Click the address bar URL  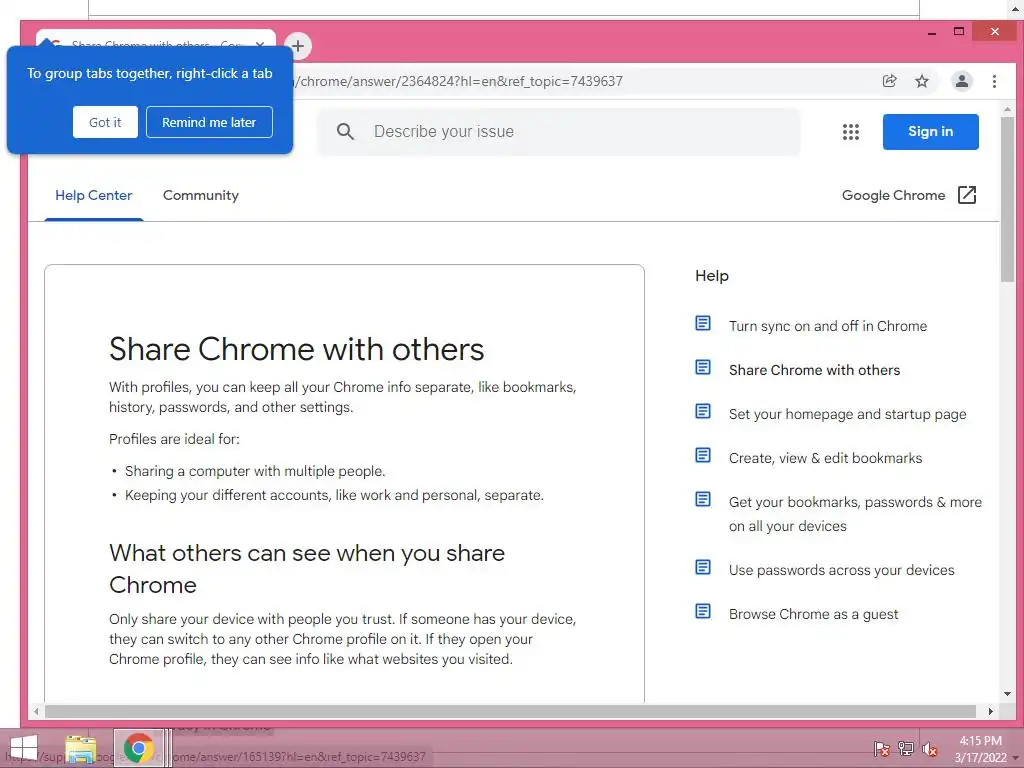[460, 81]
